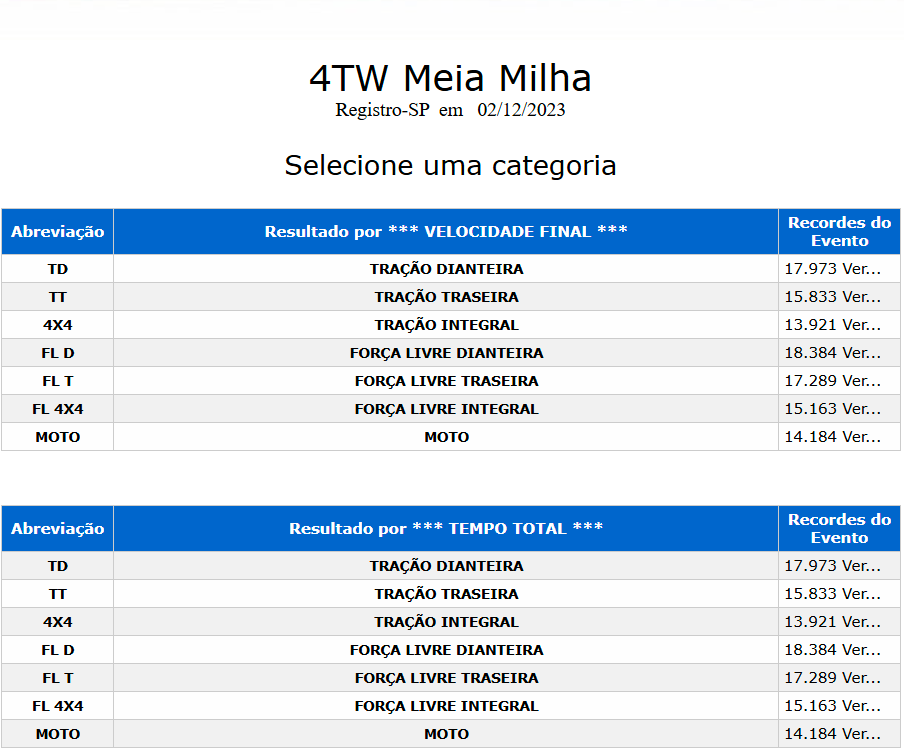
Task: Open TRAÇÃO DIANTEIRA under VELOCIDADE FINAL results
Action: coord(446,269)
